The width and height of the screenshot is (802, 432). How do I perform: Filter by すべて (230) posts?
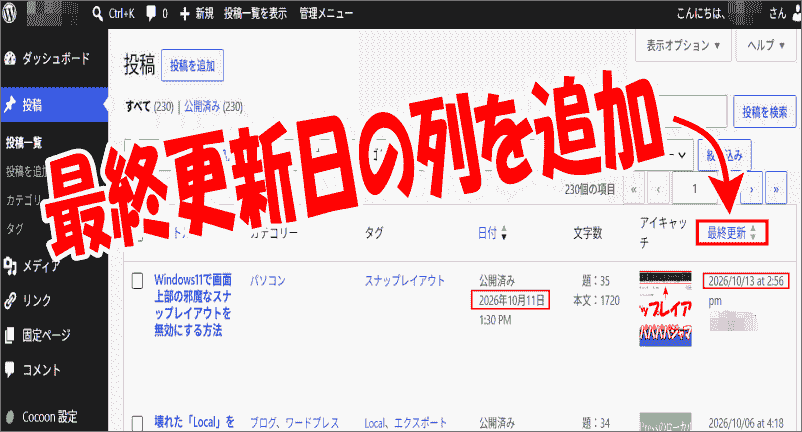point(149,107)
